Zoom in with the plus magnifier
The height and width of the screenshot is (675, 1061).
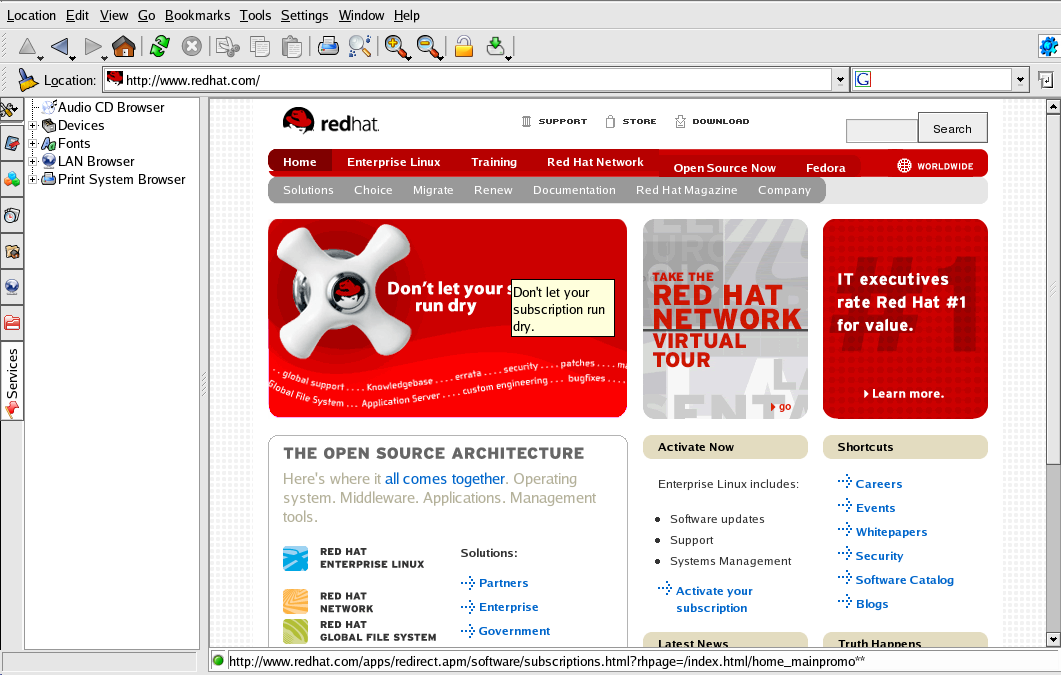[396, 46]
